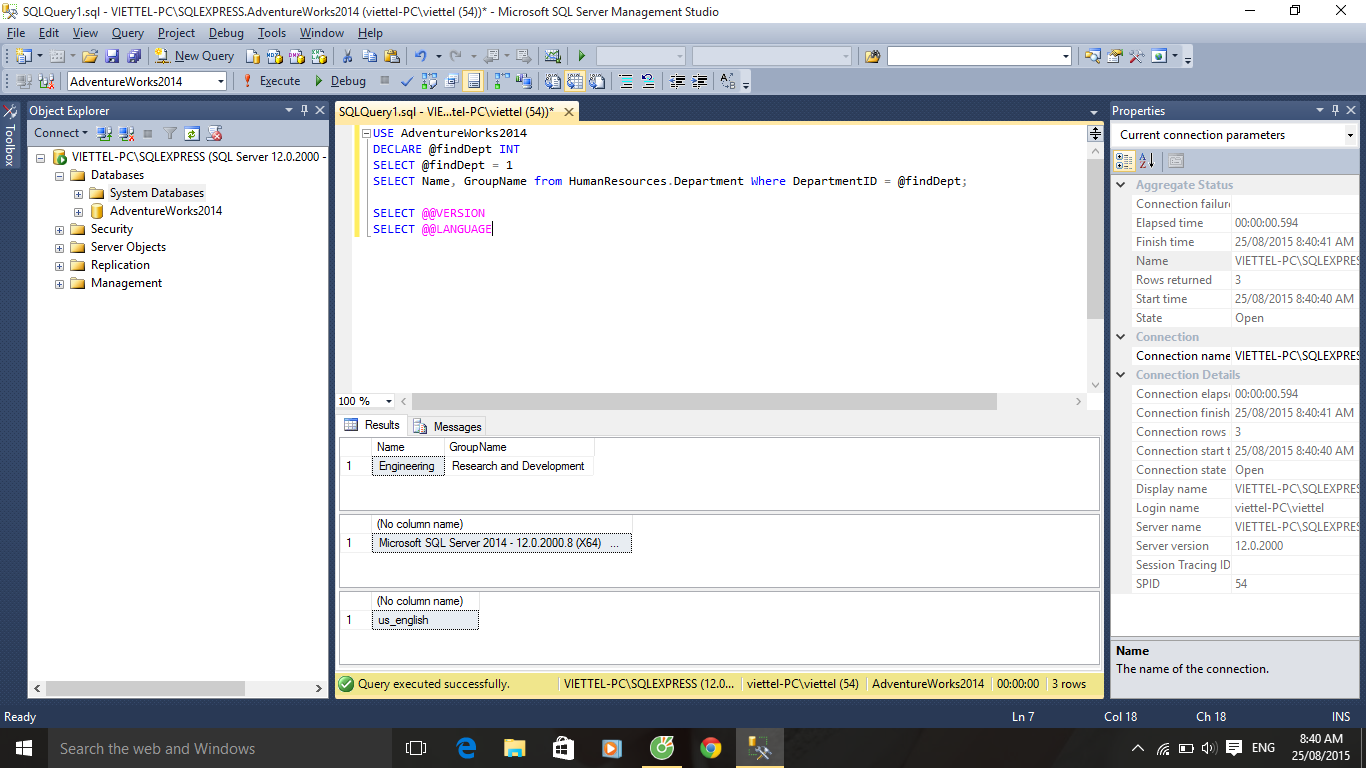Open the Query menu
Screen dimensions: 1366x768
click(127, 33)
